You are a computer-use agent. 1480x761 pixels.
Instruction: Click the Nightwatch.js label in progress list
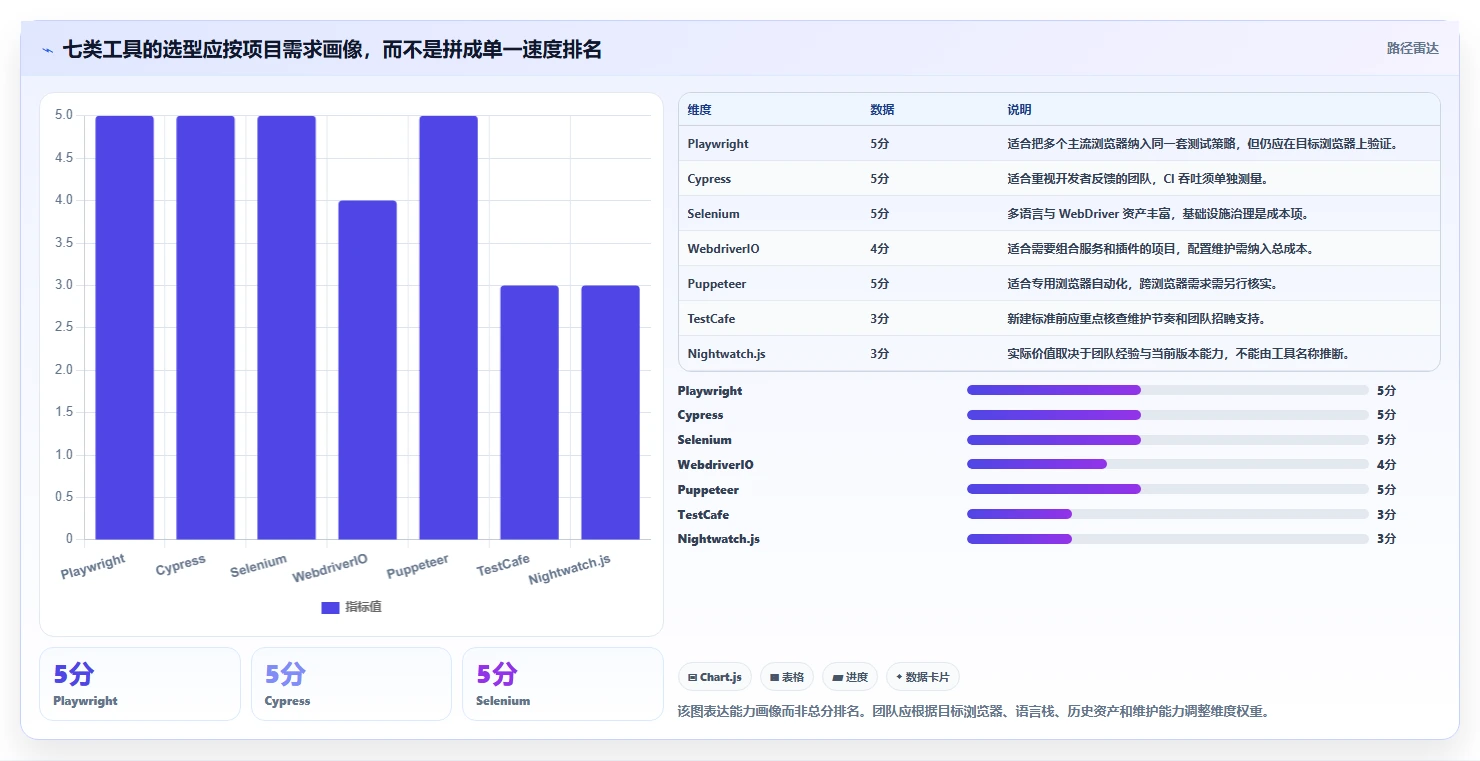pyautogui.click(x=718, y=539)
